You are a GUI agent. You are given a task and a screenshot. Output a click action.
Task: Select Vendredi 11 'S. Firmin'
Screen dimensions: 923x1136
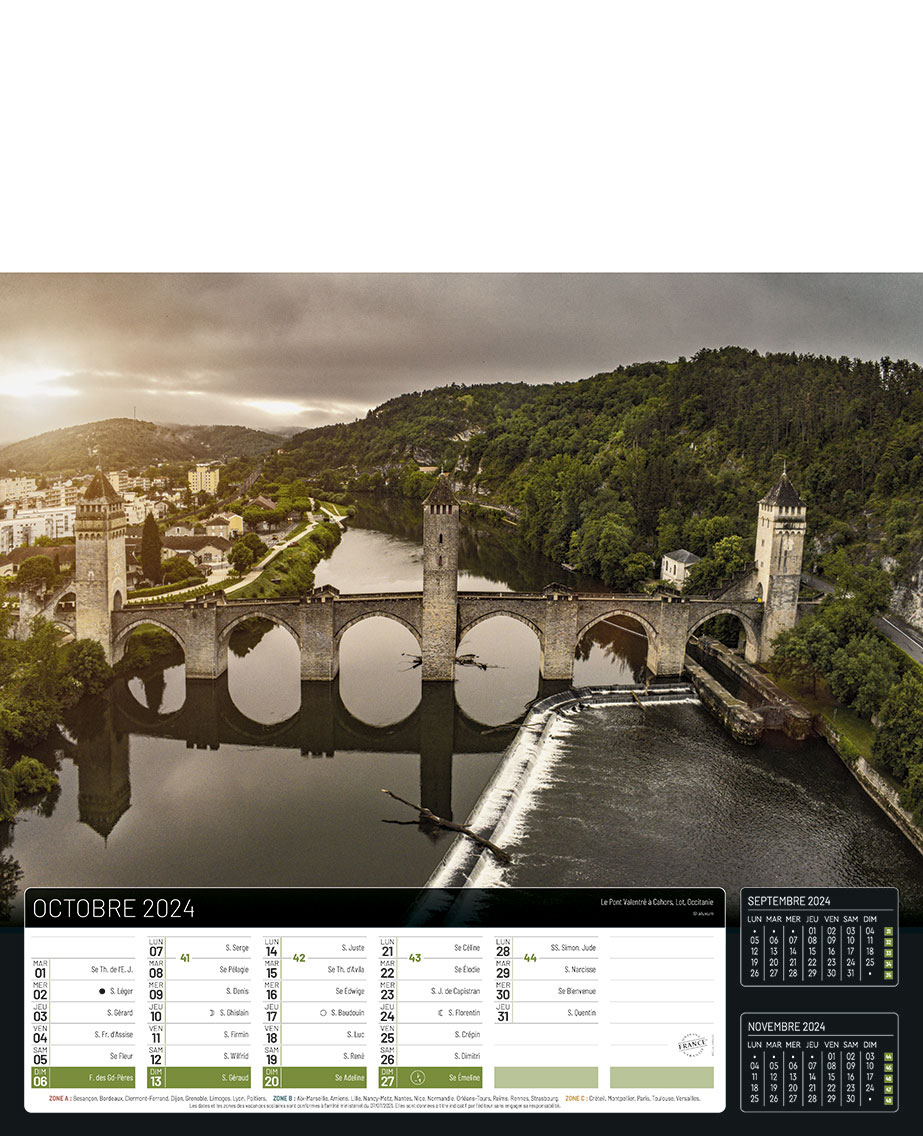(199, 1035)
